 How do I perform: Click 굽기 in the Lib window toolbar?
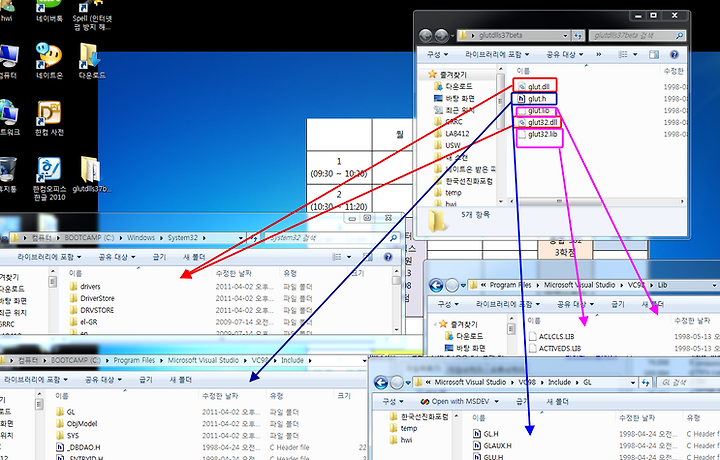[618, 304]
